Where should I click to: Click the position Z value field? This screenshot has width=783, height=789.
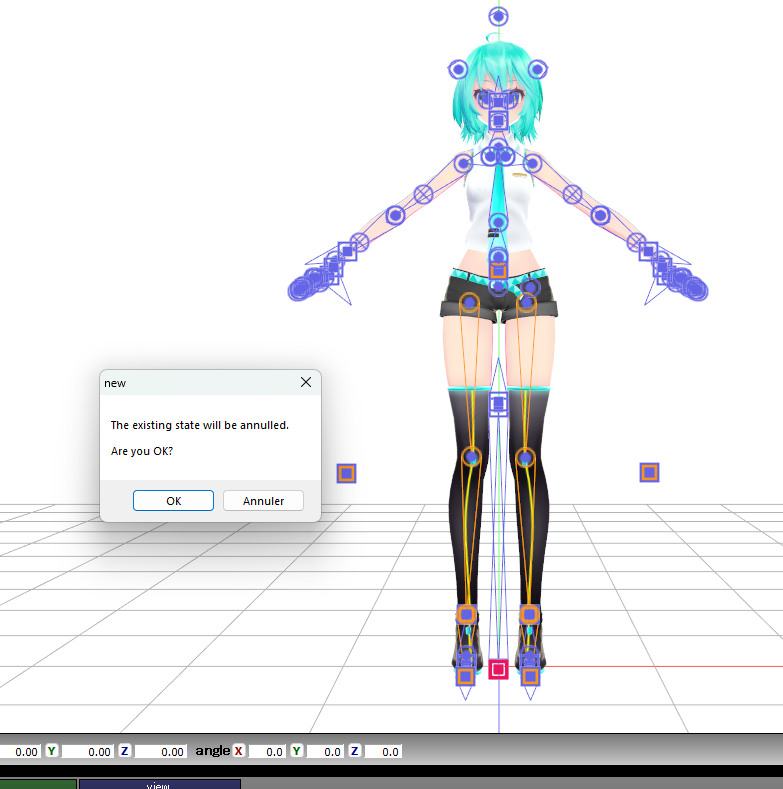point(159,751)
